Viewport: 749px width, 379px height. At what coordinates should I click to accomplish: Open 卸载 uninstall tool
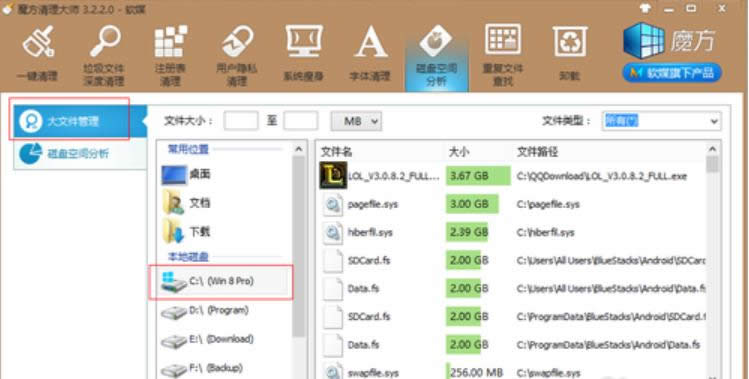(569, 54)
